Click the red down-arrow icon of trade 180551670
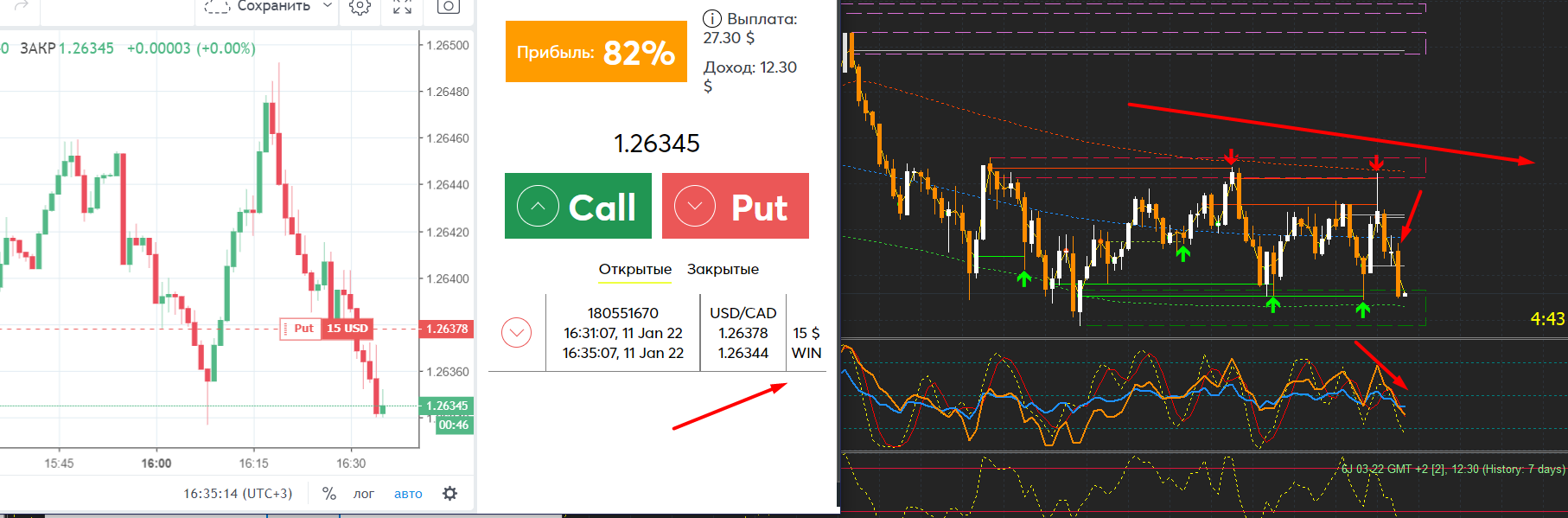Viewport: 1568px width, 518px height. tap(517, 332)
